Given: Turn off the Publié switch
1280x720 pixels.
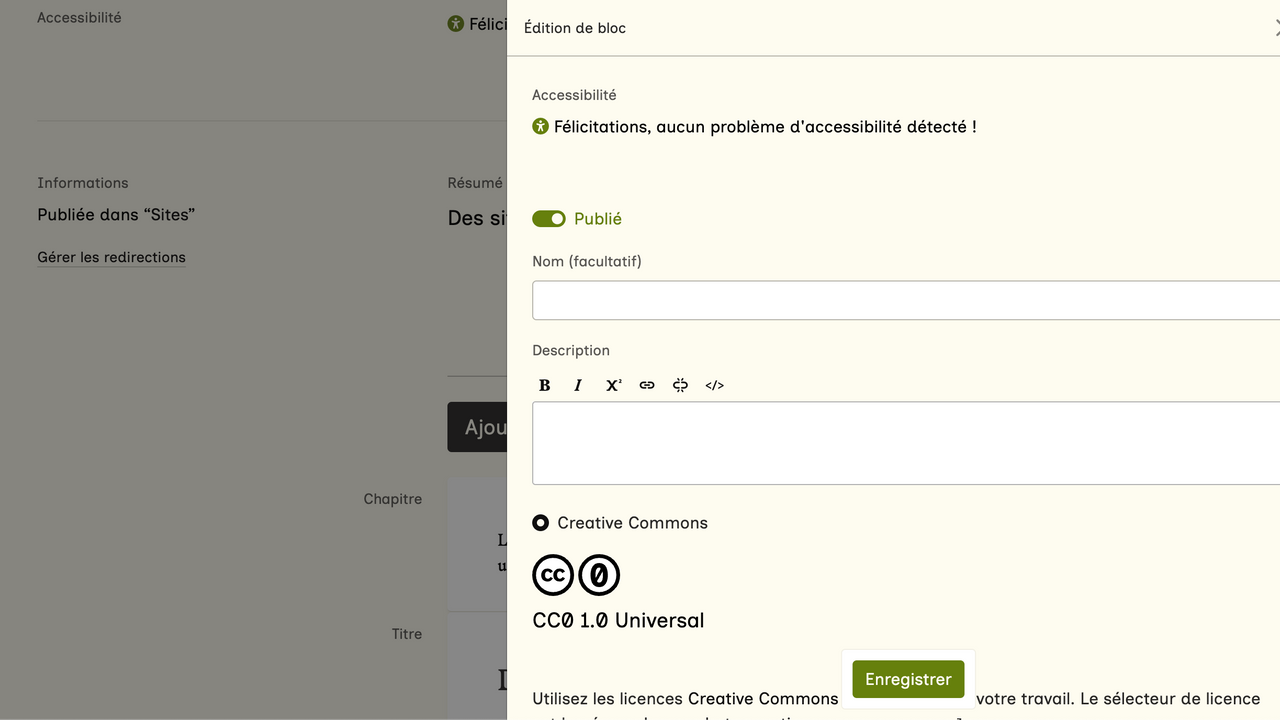Looking at the screenshot, I should tap(549, 219).
